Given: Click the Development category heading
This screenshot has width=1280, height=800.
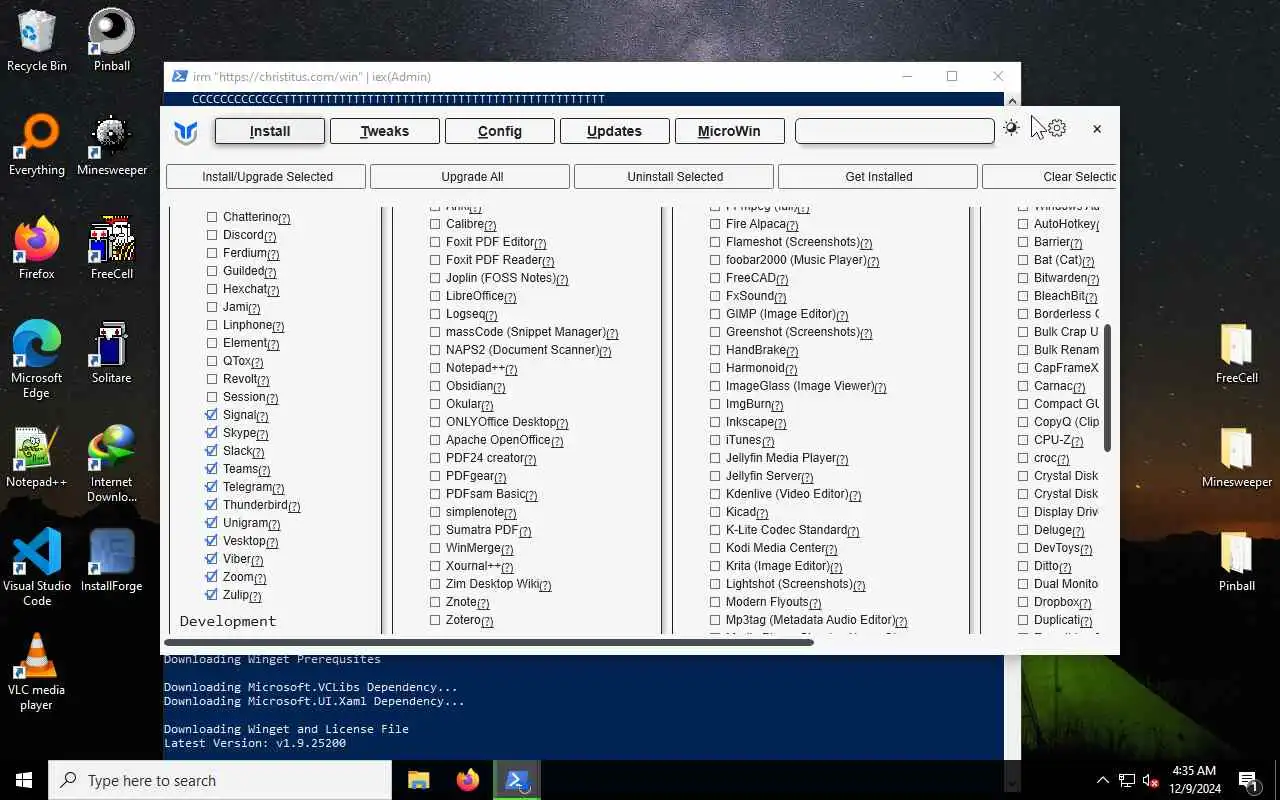Looking at the screenshot, I should click(228, 621).
